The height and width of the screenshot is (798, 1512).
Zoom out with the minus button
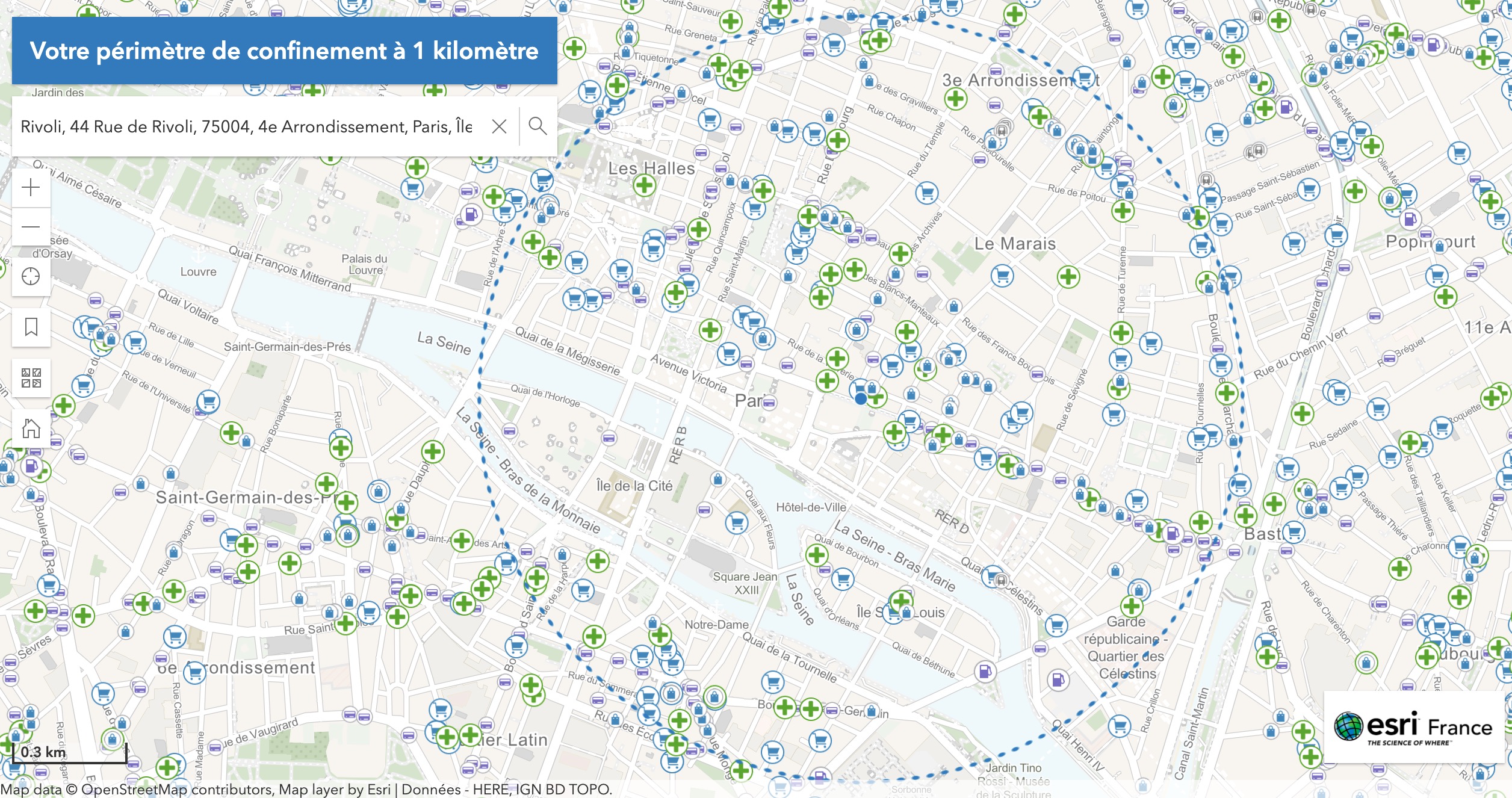coord(31,227)
